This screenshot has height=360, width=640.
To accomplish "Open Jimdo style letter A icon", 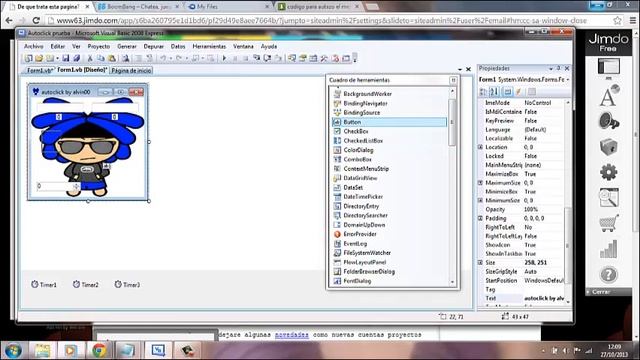I will pyautogui.click(x=608, y=96).
